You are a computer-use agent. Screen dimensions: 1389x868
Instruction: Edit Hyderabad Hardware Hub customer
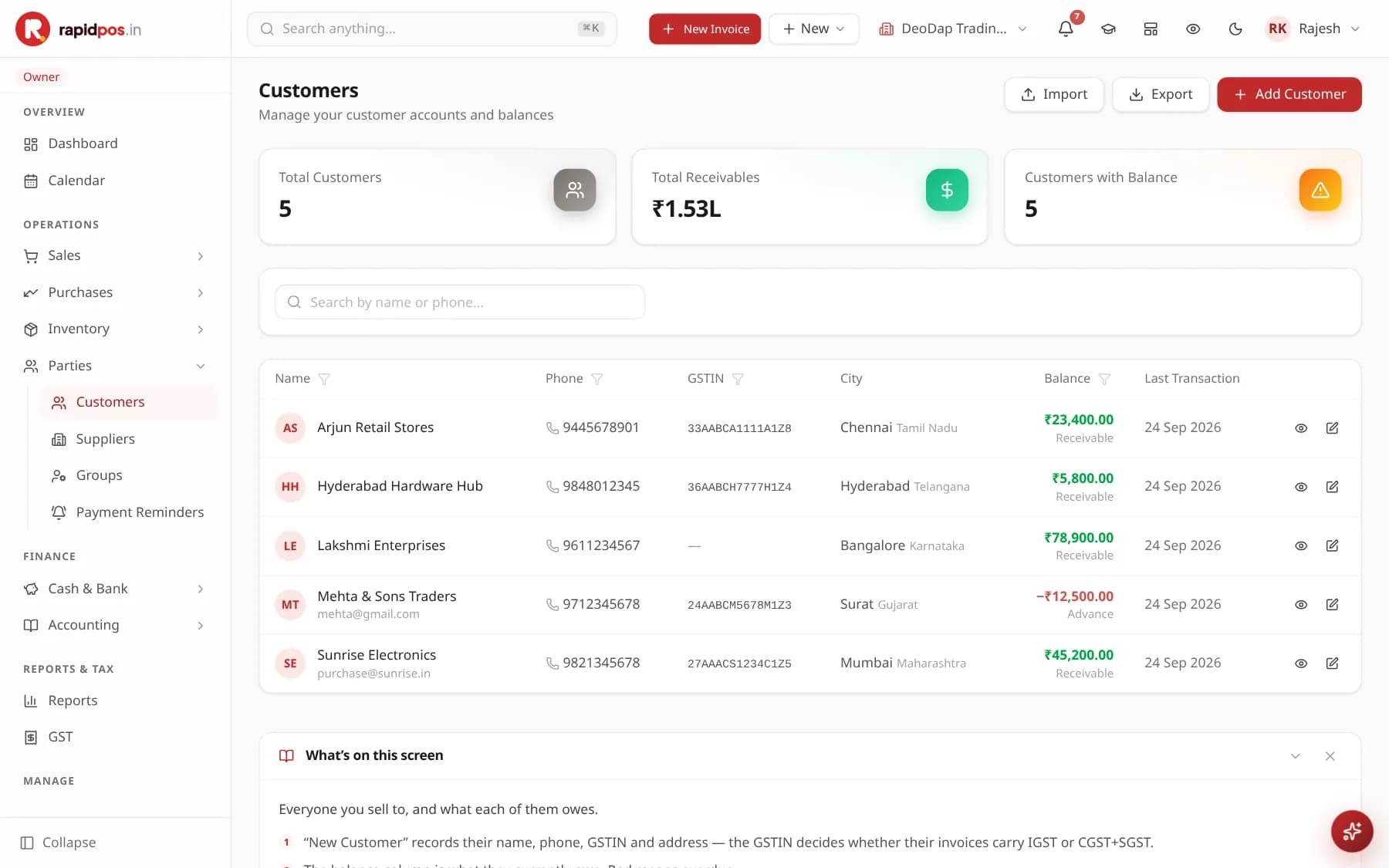coord(1332,487)
